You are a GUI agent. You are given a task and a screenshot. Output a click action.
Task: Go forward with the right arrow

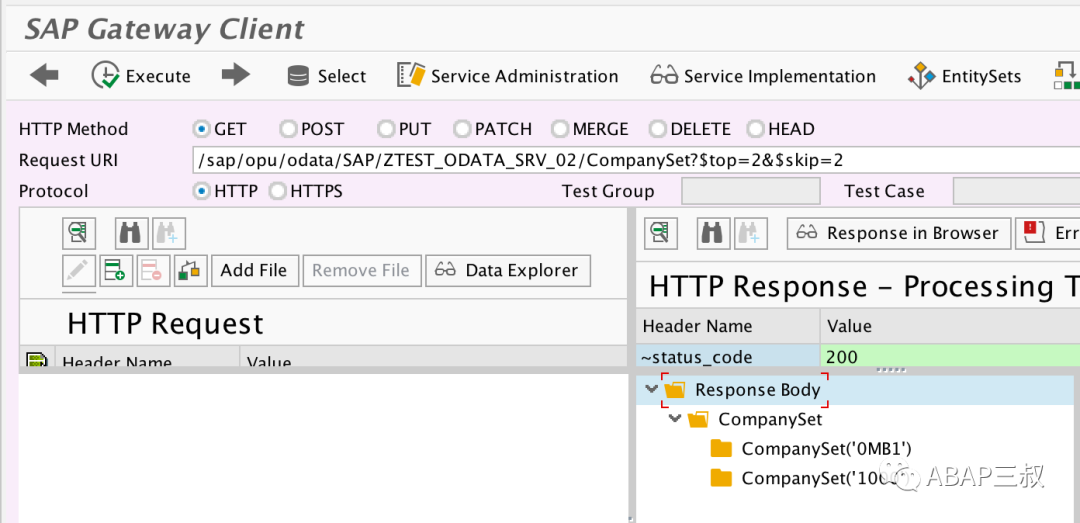[x=236, y=75]
